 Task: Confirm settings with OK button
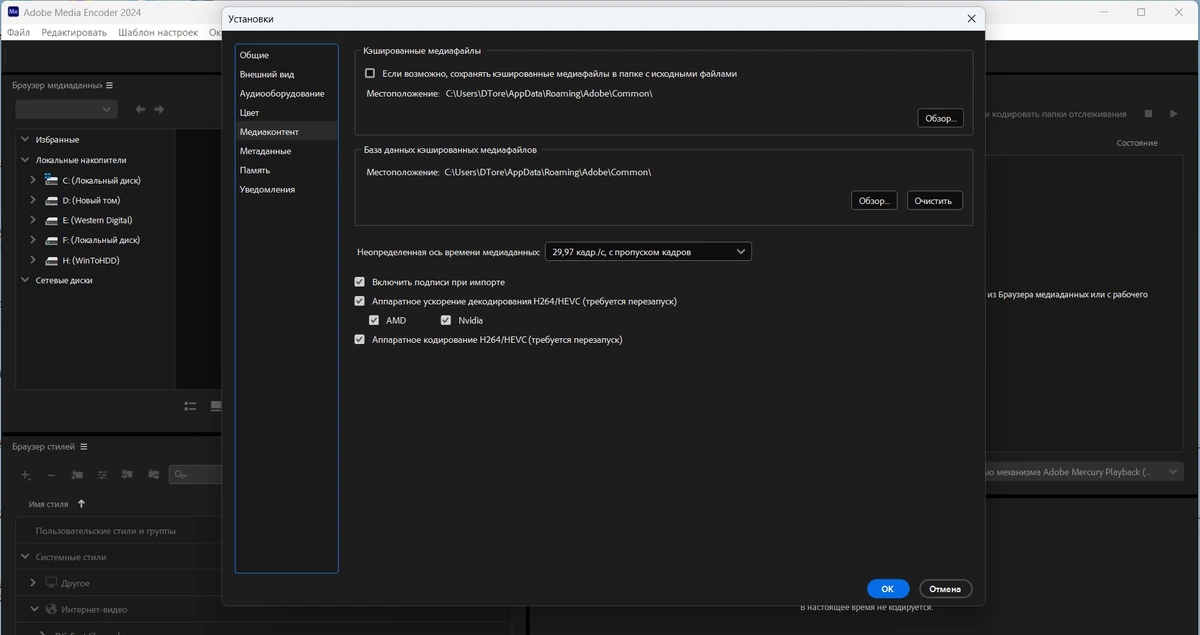pyautogui.click(x=887, y=589)
